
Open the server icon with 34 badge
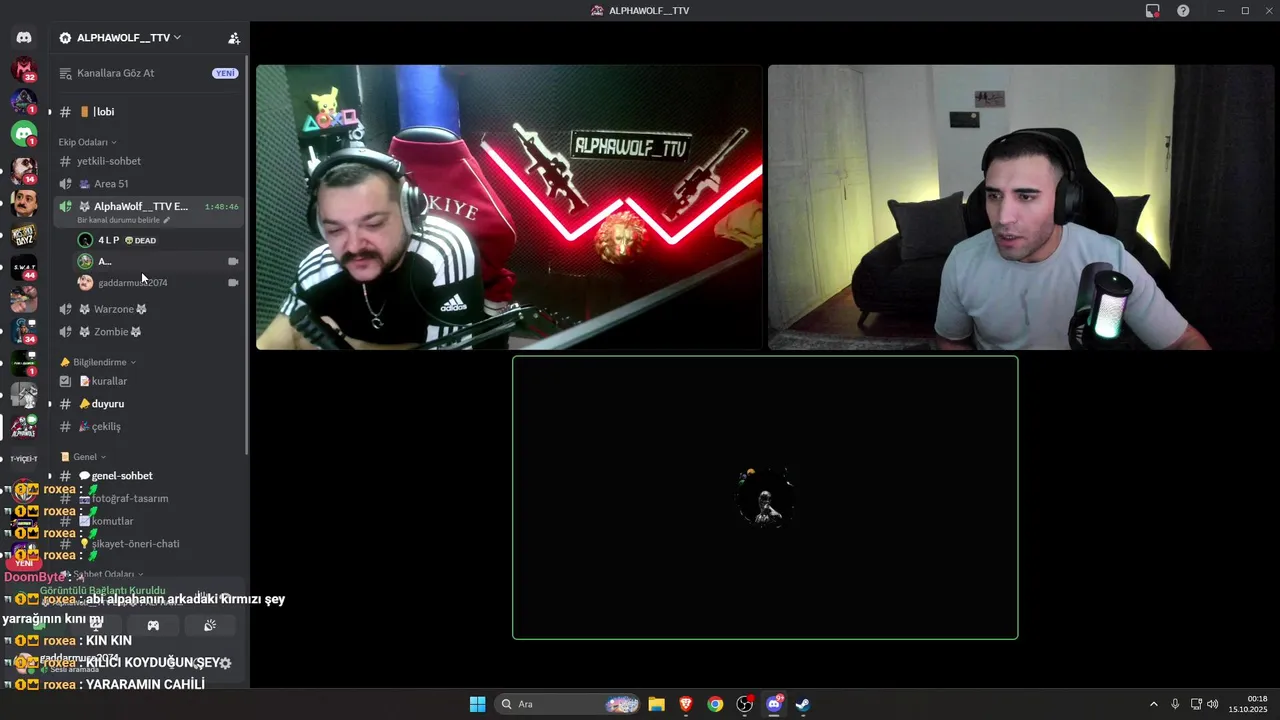[x=24, y=331]
